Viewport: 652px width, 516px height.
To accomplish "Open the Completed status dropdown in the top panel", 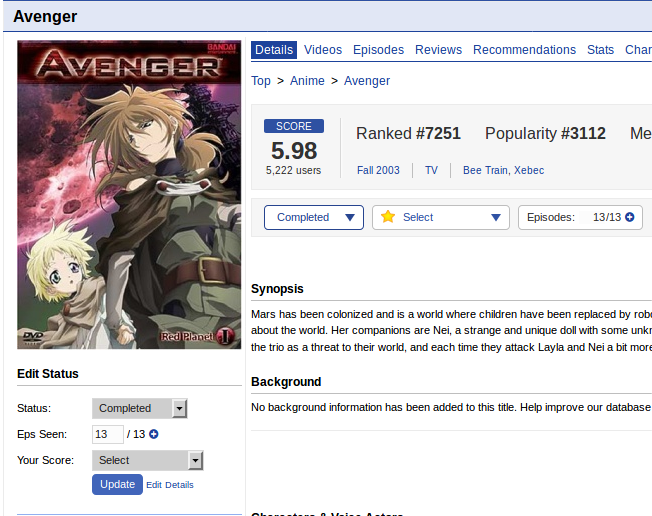I will [314, 217].
